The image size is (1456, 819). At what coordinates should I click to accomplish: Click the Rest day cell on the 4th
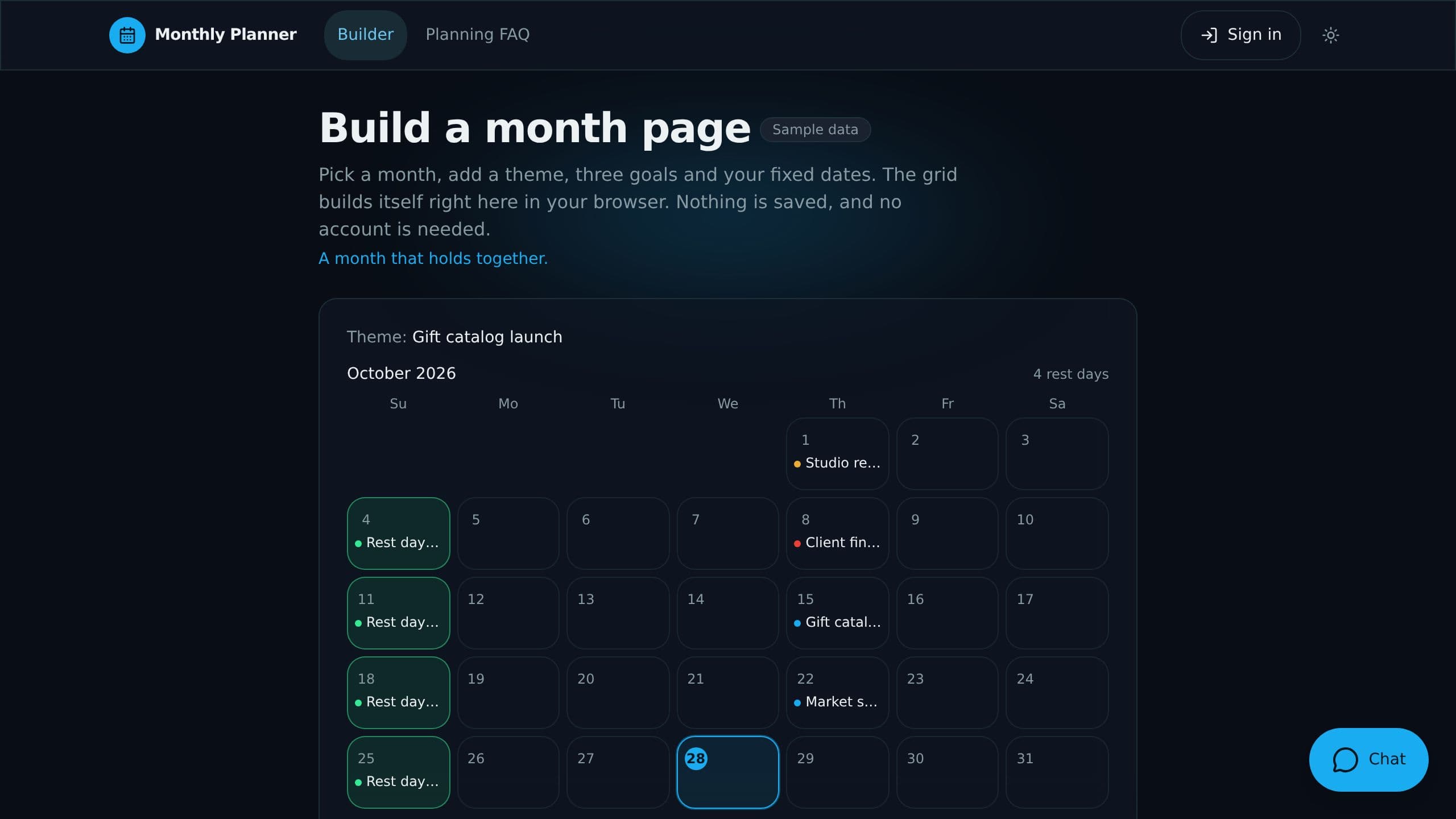click(398, 533)
